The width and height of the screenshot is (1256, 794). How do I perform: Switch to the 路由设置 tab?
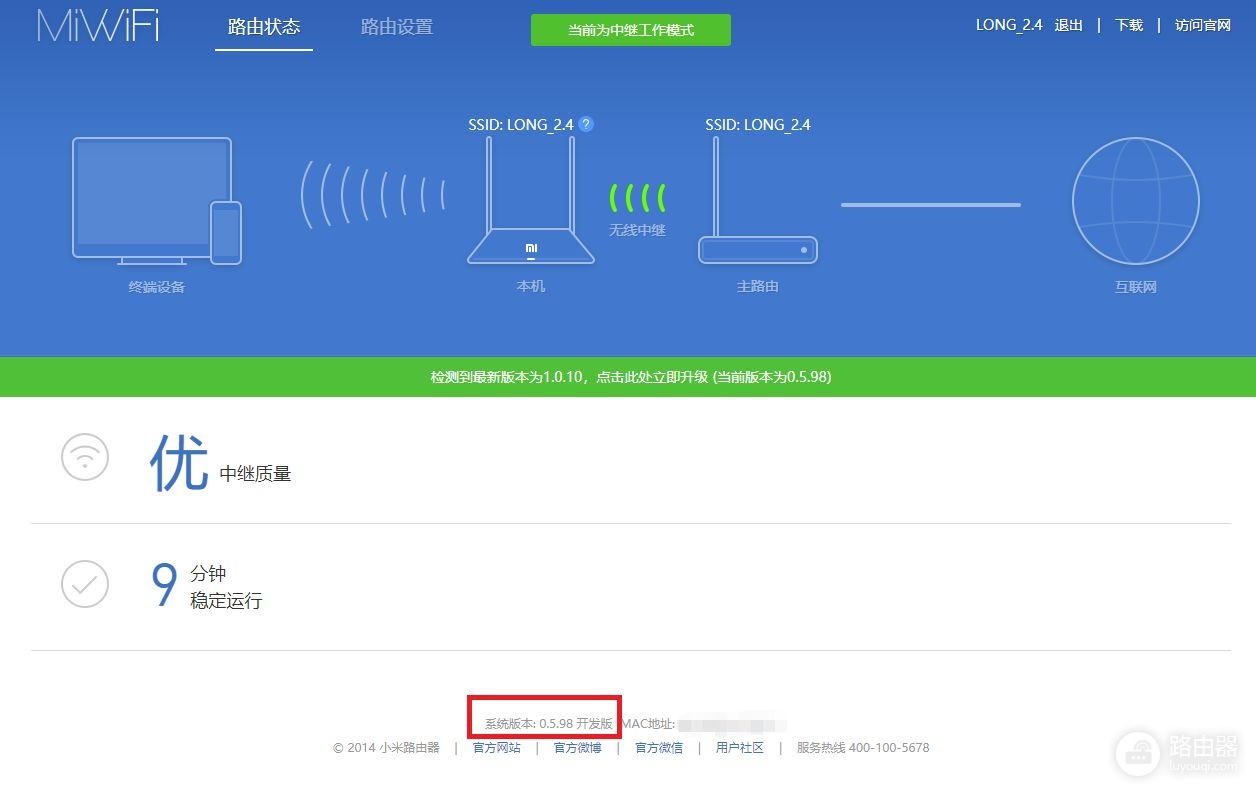(397, 27)
